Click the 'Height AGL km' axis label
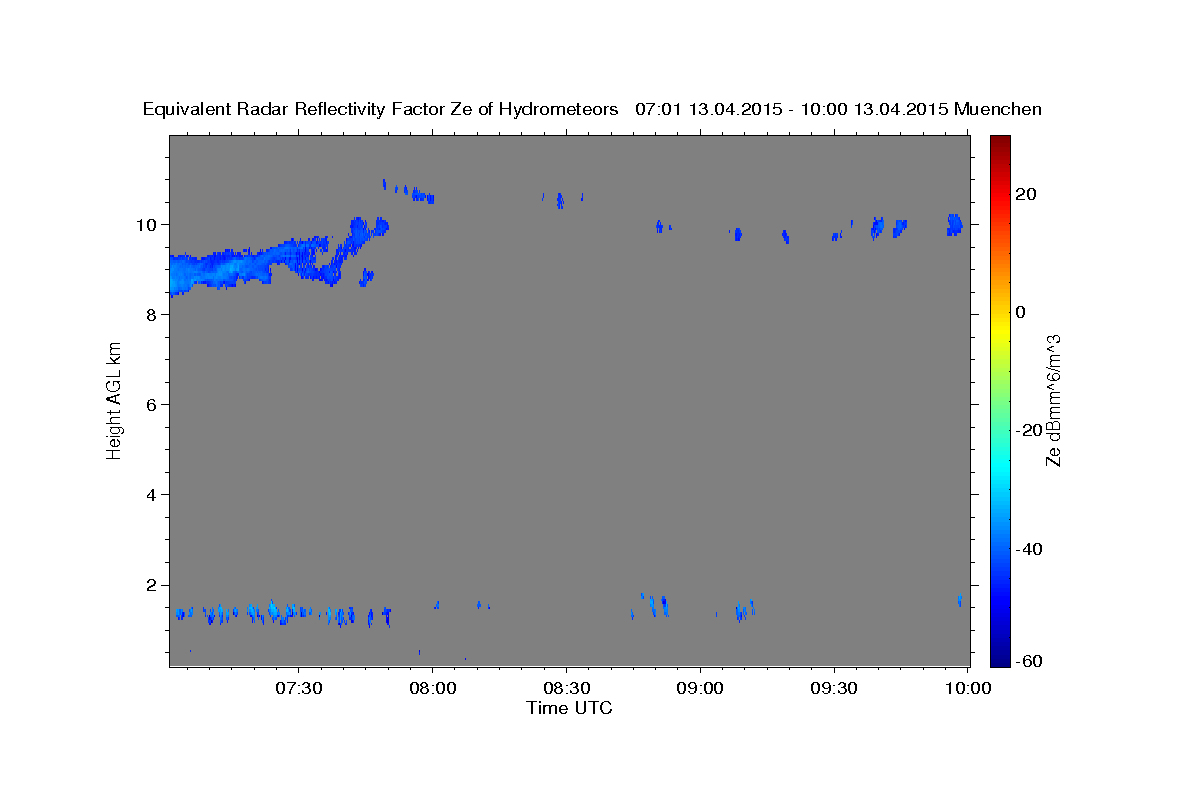Image resolution: width=1200 pixels, height=800 pixels. [x=115, y=400]
